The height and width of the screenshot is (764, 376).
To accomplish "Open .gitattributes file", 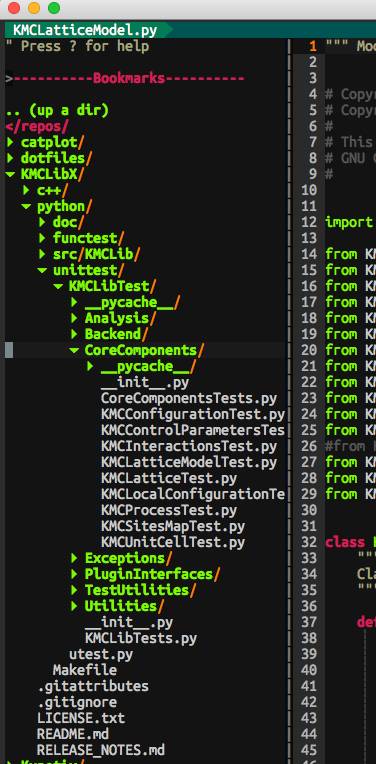I will click(x=93, y=687).
